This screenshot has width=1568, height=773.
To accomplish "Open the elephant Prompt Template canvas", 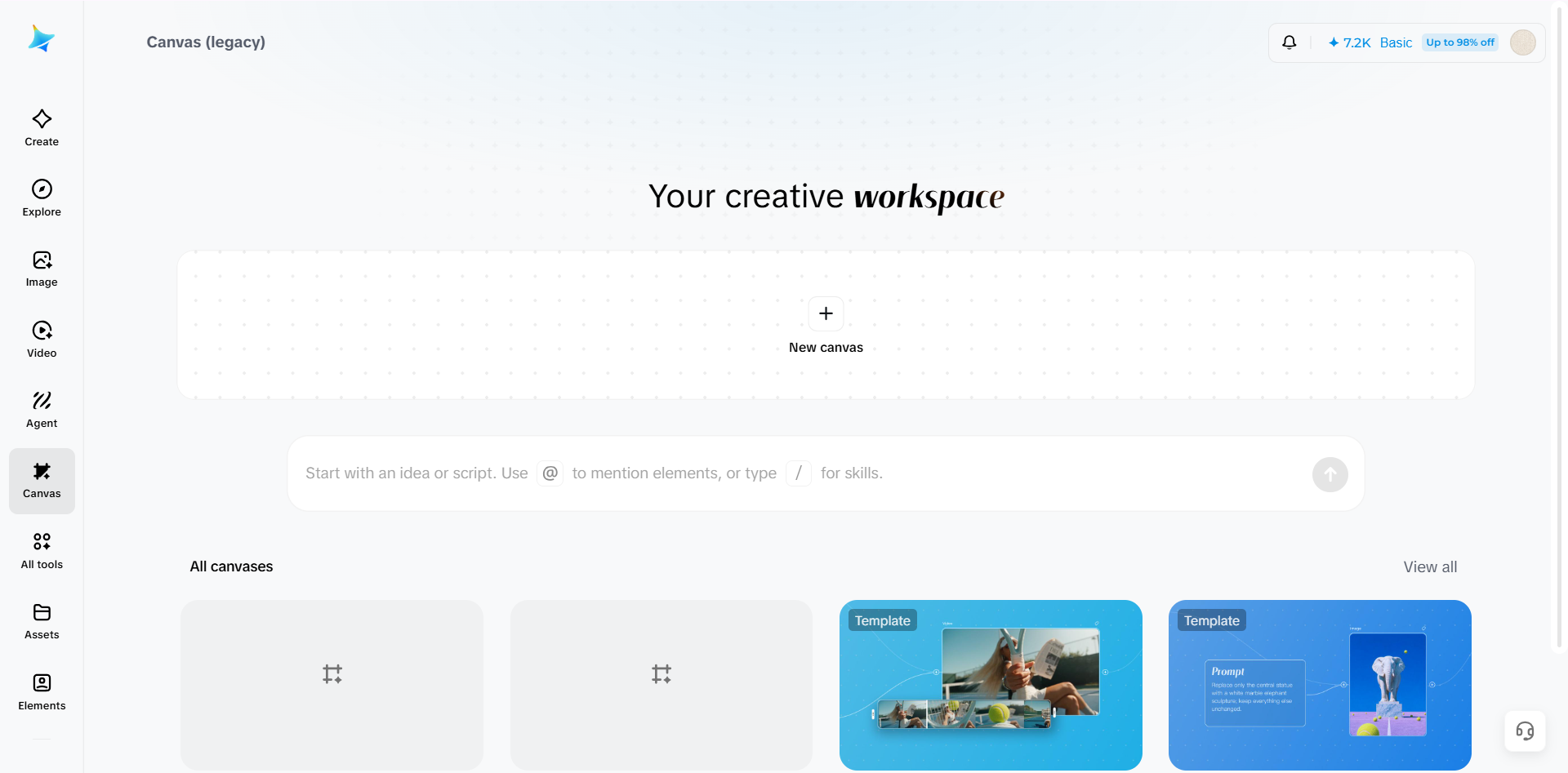I will pos(1320,685).
